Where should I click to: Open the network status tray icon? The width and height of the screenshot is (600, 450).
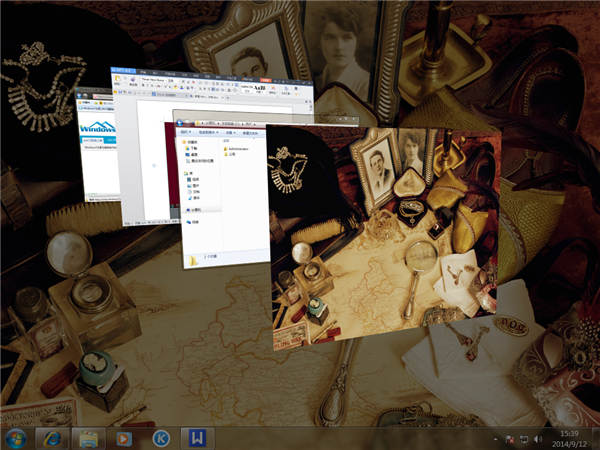point(525,439)
